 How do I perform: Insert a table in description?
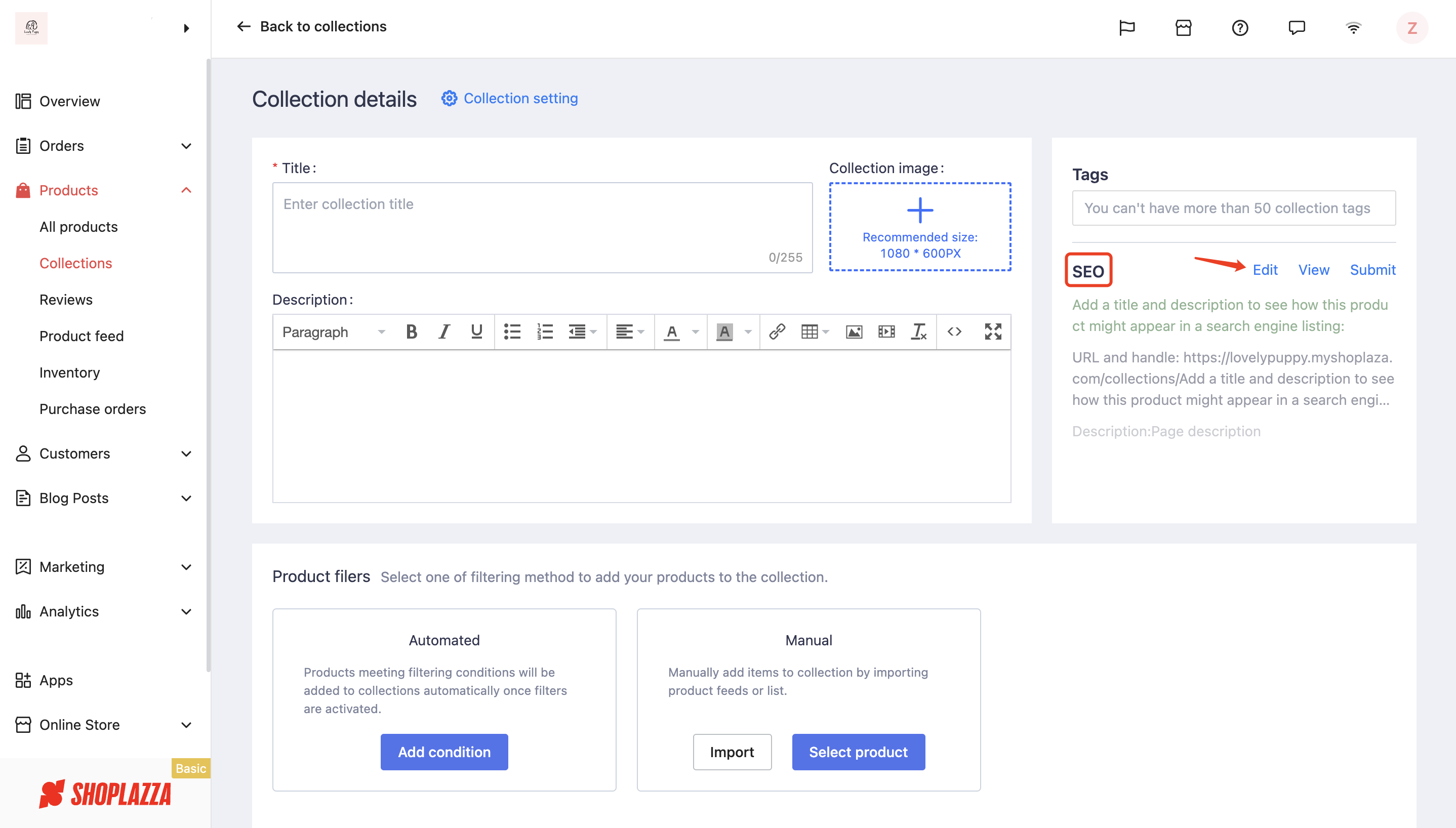coord(815,332)
